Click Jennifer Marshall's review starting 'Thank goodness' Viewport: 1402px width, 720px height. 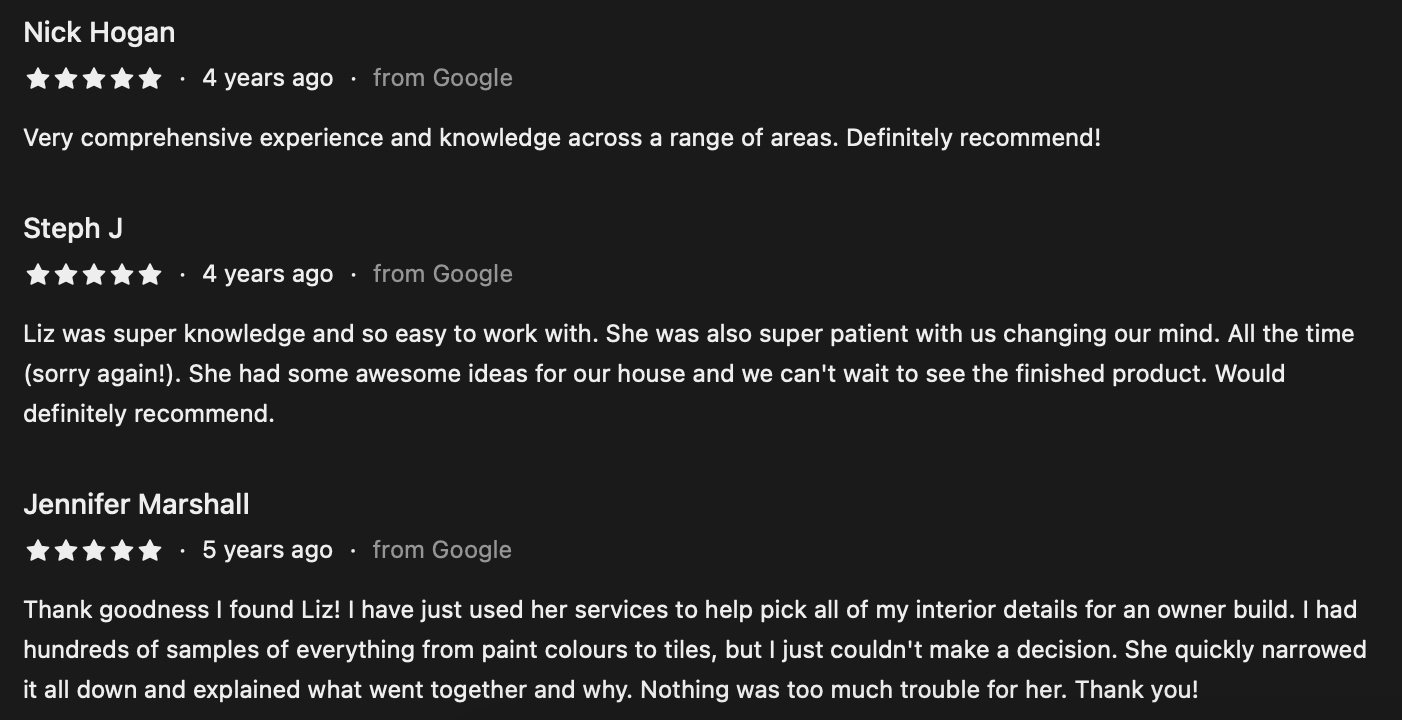(x=695, y=650)
